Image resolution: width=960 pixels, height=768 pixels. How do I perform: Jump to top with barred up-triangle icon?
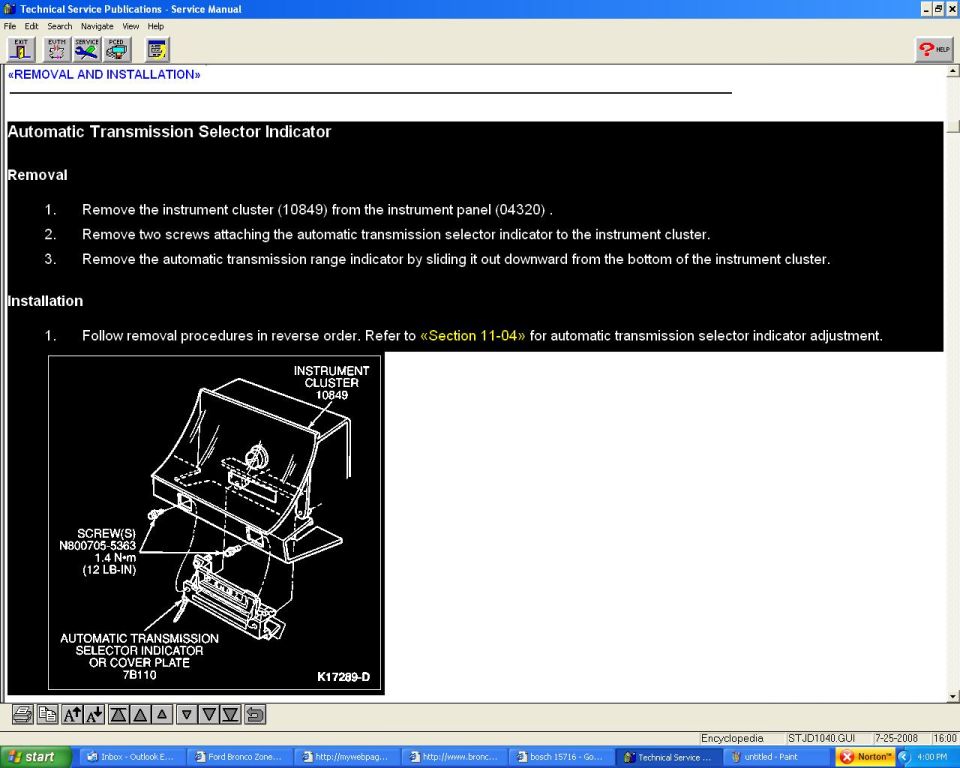(119, 714)
